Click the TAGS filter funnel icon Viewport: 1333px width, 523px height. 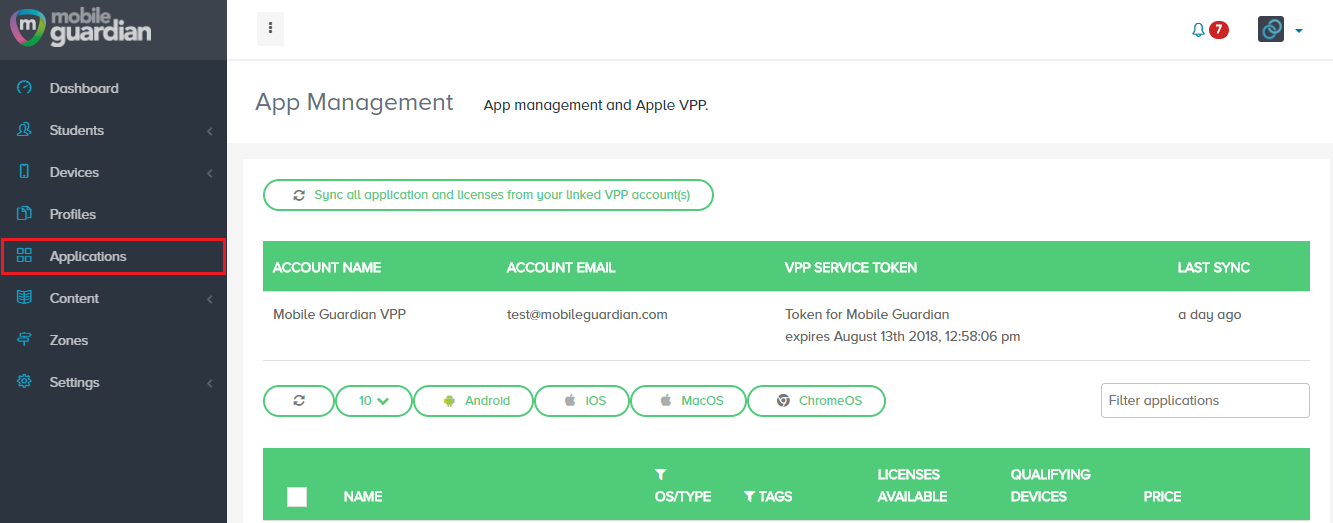click(x=749, y=496)
